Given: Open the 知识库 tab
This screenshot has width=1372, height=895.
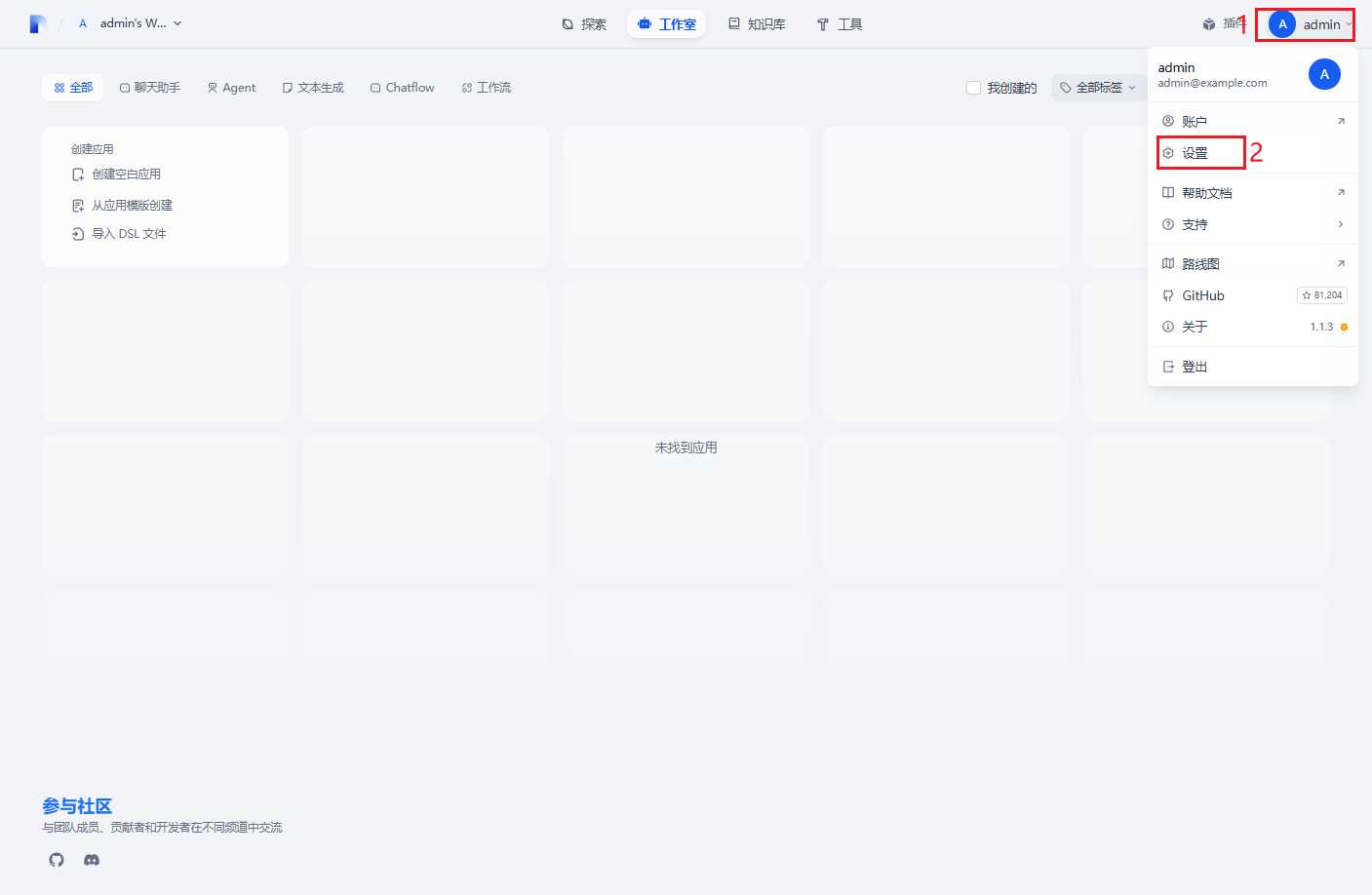Looking at the screenshot, I should coord(757,24).
